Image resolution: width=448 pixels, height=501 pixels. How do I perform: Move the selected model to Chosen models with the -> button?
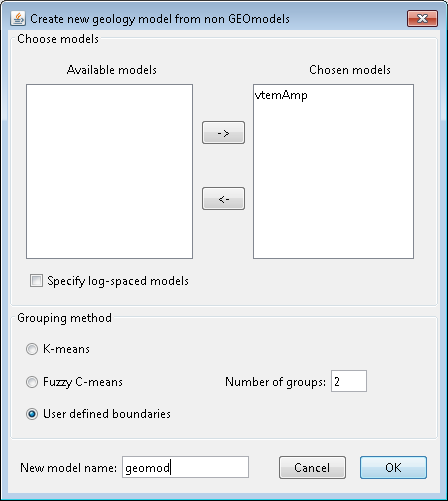coord(223,133)
